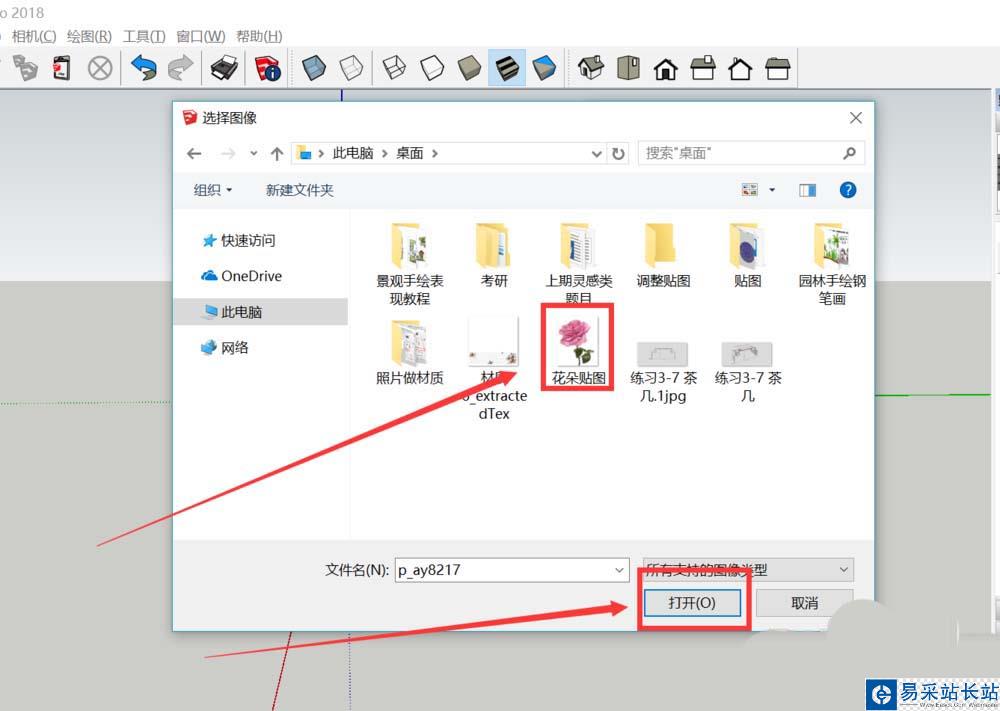Select the 园林手绘钢笔画 folder
Viewport: 1000px width, 711px height.
click(832, 265)
